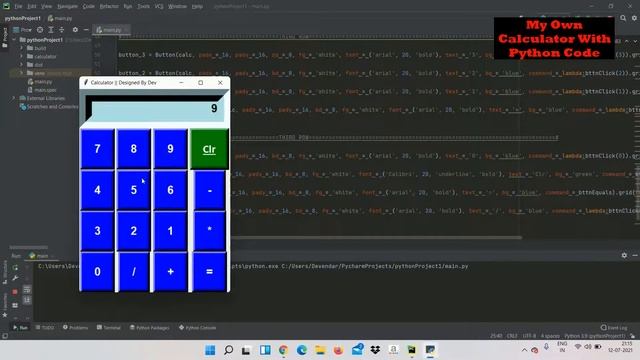Open the Problems tool window tab
640x360 pixels.
[76, 327]
